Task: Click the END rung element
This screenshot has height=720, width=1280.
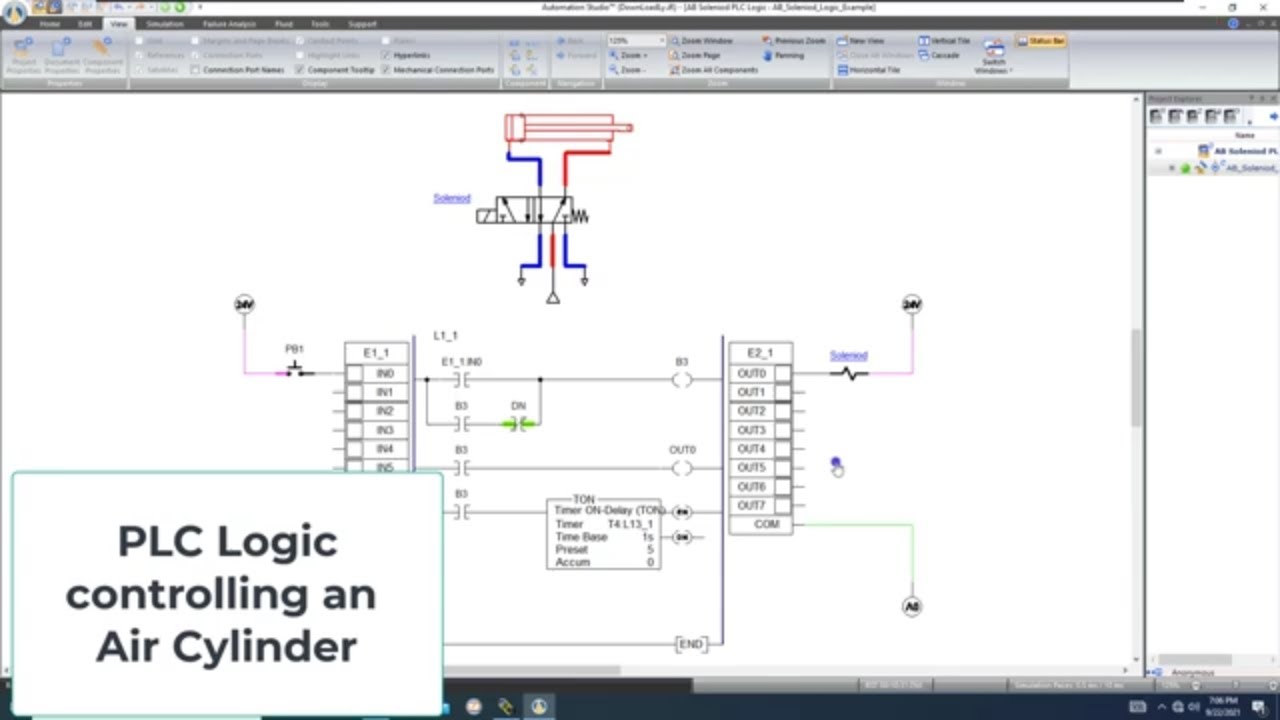Action: point(691,645)
